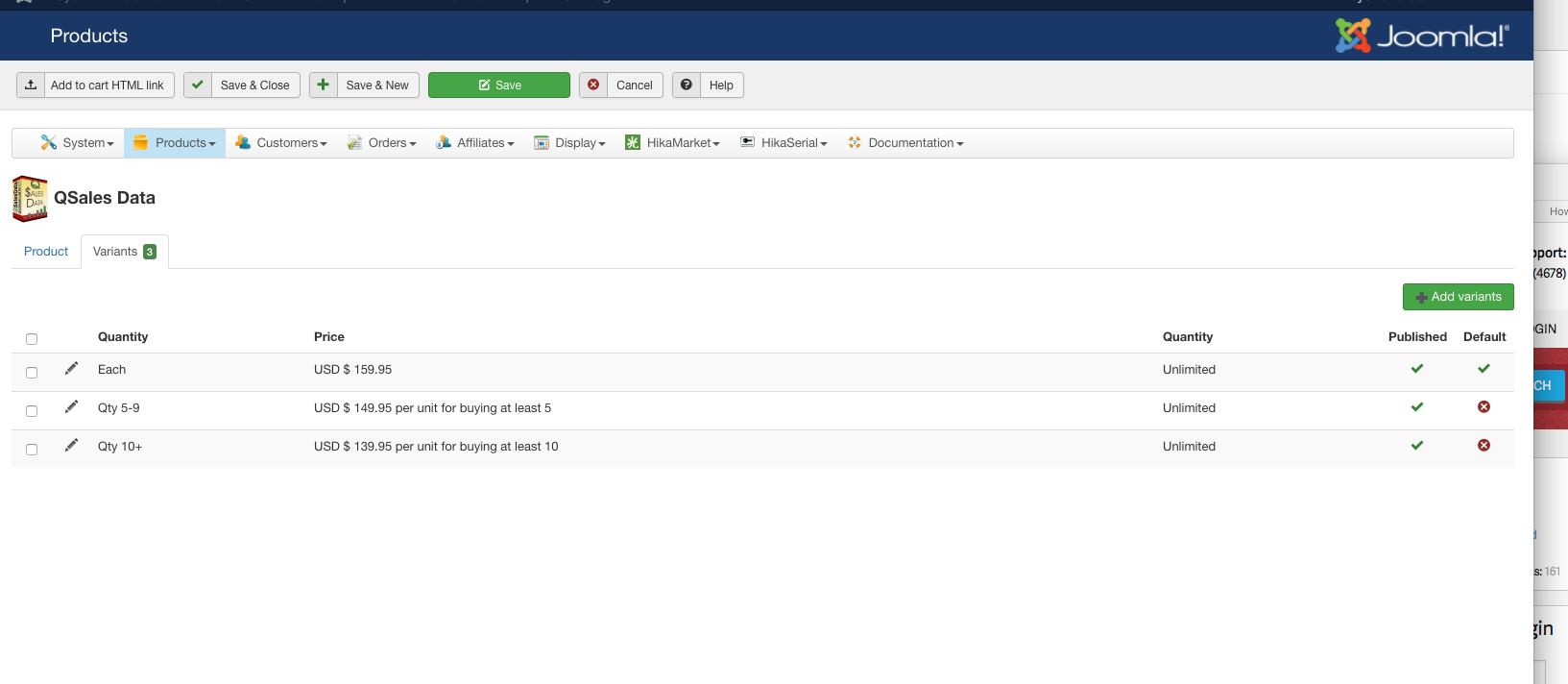
Task: Edit the Each variant via pencil icon
Action: (x=71, y=369)
